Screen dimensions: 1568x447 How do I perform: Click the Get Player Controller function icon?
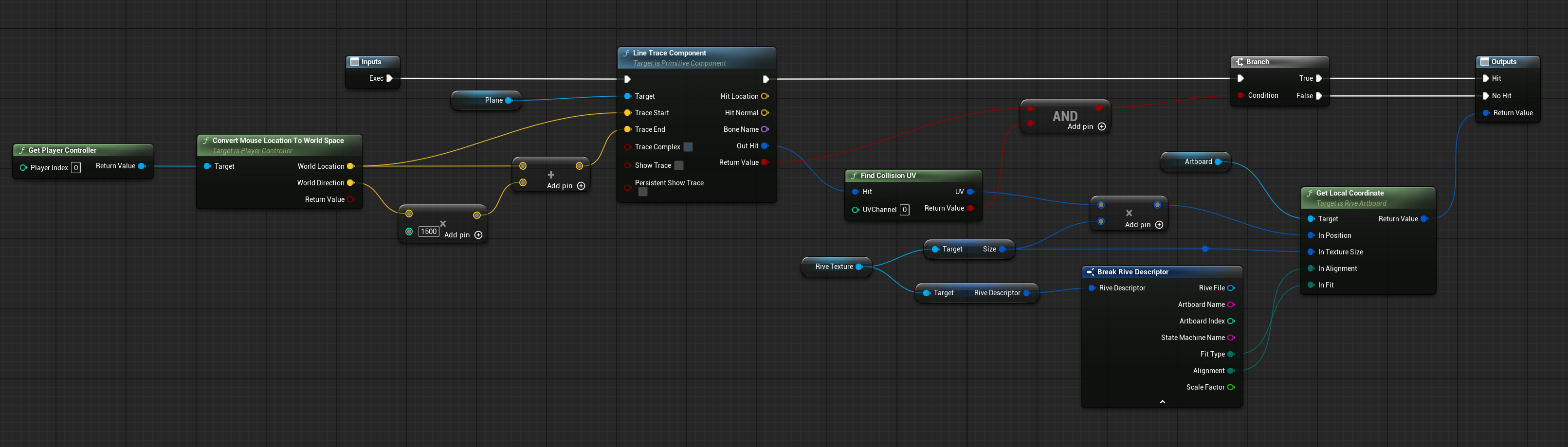[x=22, y=150]
